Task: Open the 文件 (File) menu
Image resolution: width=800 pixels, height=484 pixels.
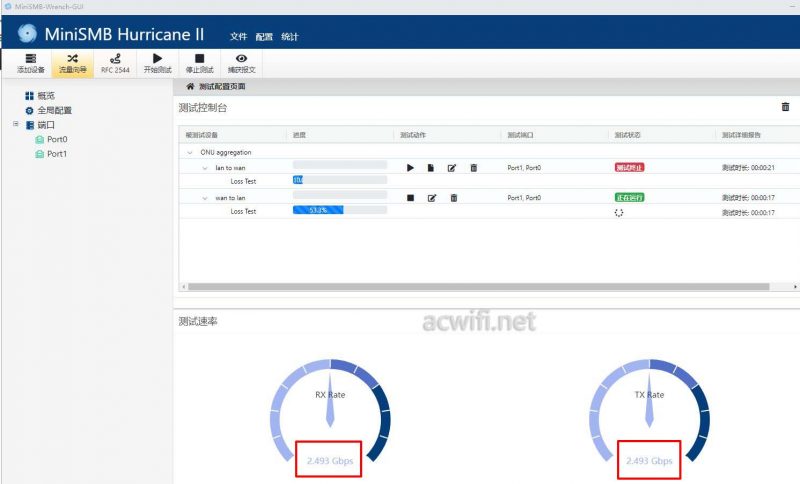Action: (238, 37)
